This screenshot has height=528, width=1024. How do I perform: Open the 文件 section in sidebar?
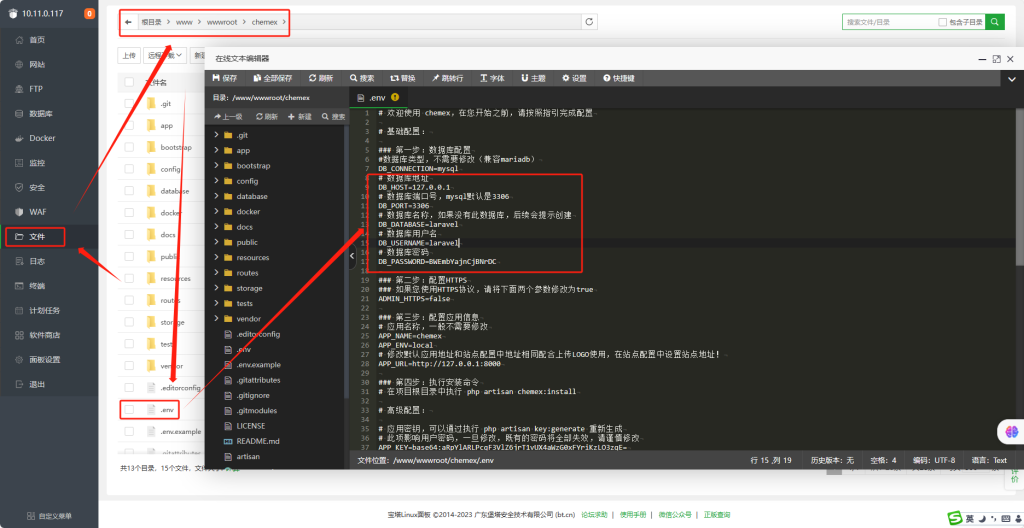(x=36, y=237)
